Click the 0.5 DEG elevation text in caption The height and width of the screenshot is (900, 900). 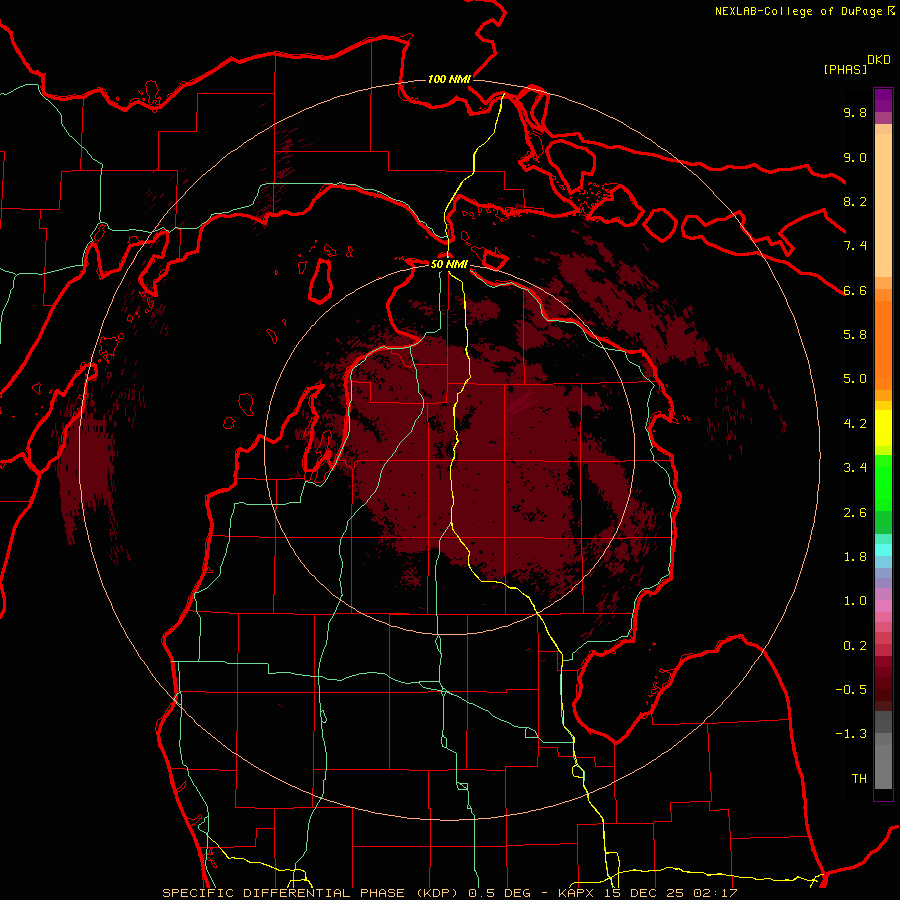click(500, 893)
